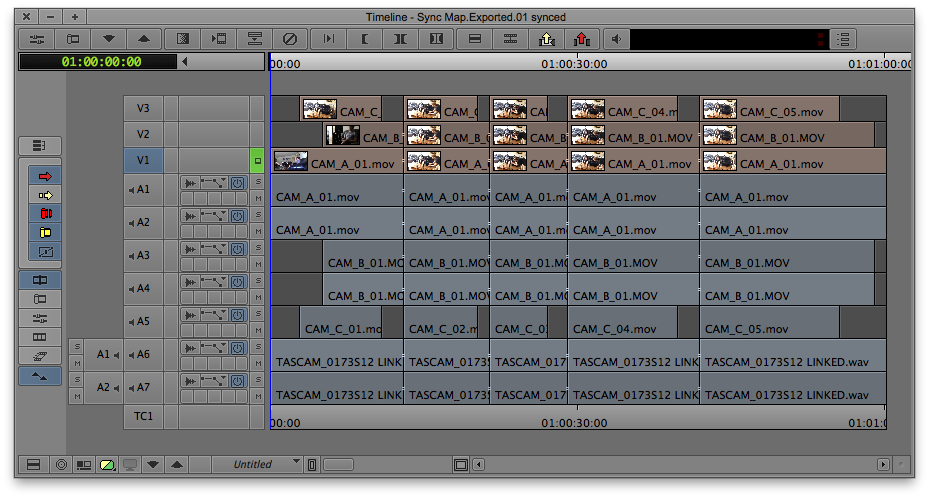Select the last CAM_B_01.MOV audio clip on A3

coord(787,256)
